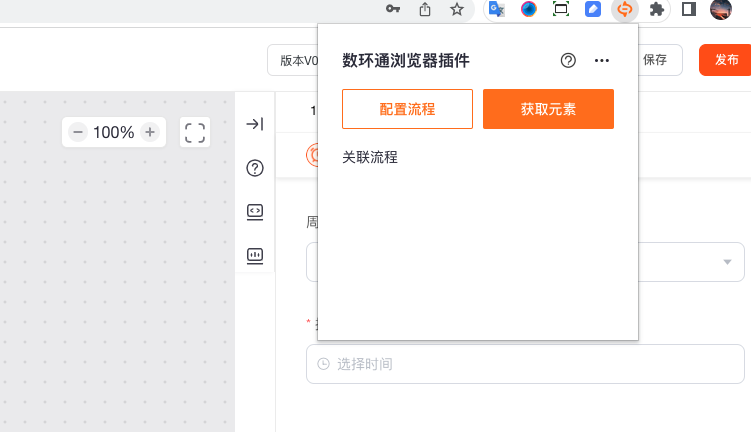The width and height of the screenshot is (751, 432).
Task: Zoom out the canvas with minus button
Action: [x=78, y=132]
